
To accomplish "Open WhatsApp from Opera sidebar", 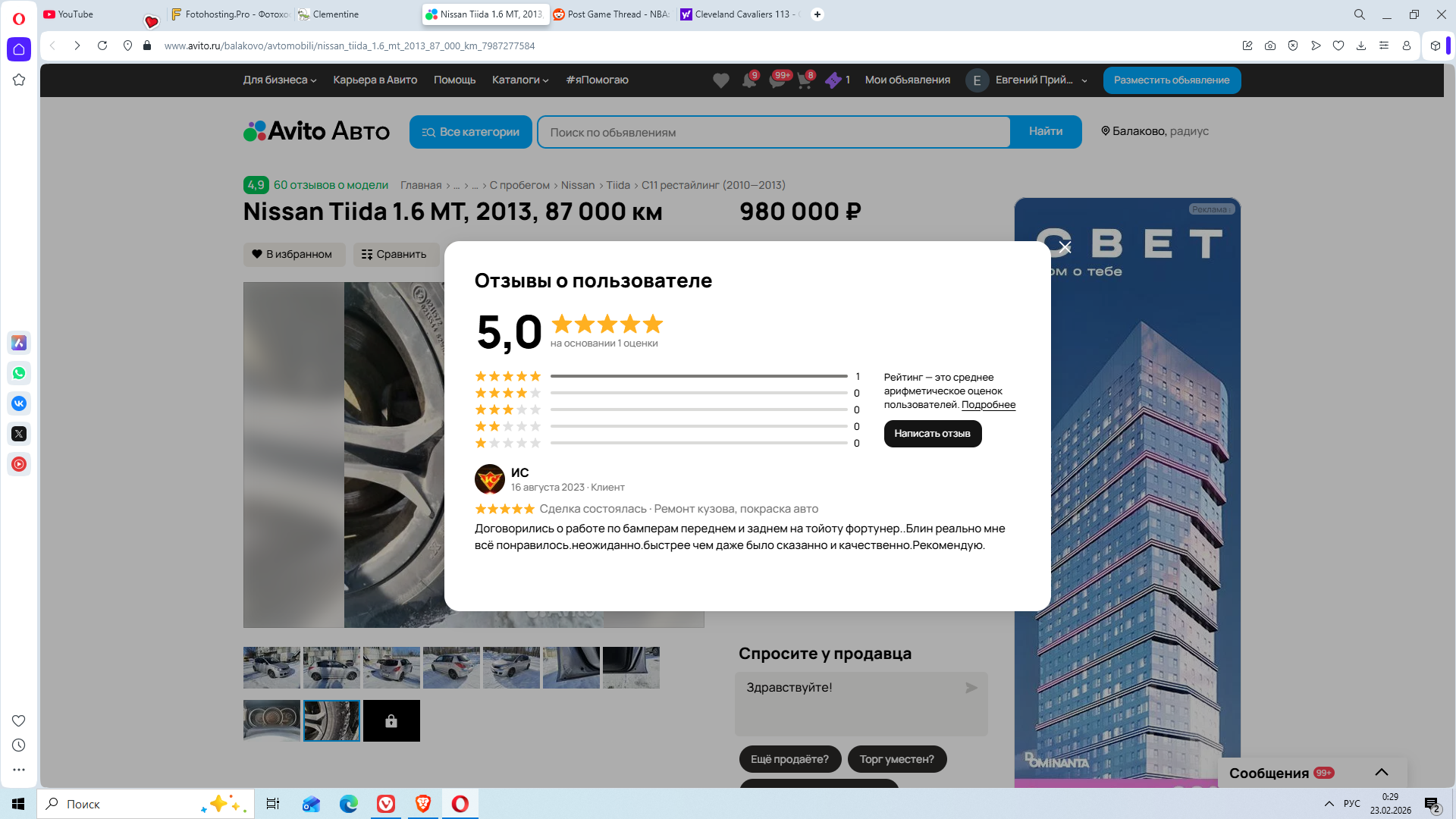I will coord(19,373).
